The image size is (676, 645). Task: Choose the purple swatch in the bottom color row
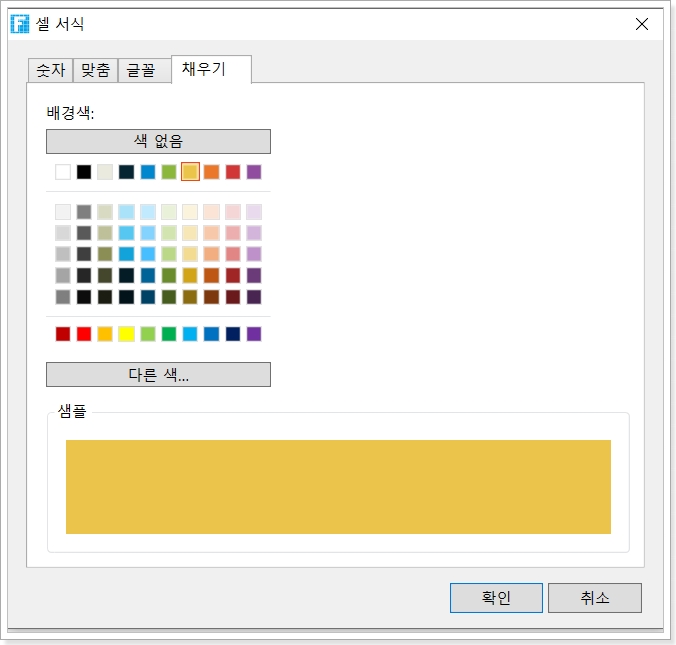pyautogui.click(x=254, y=334)
